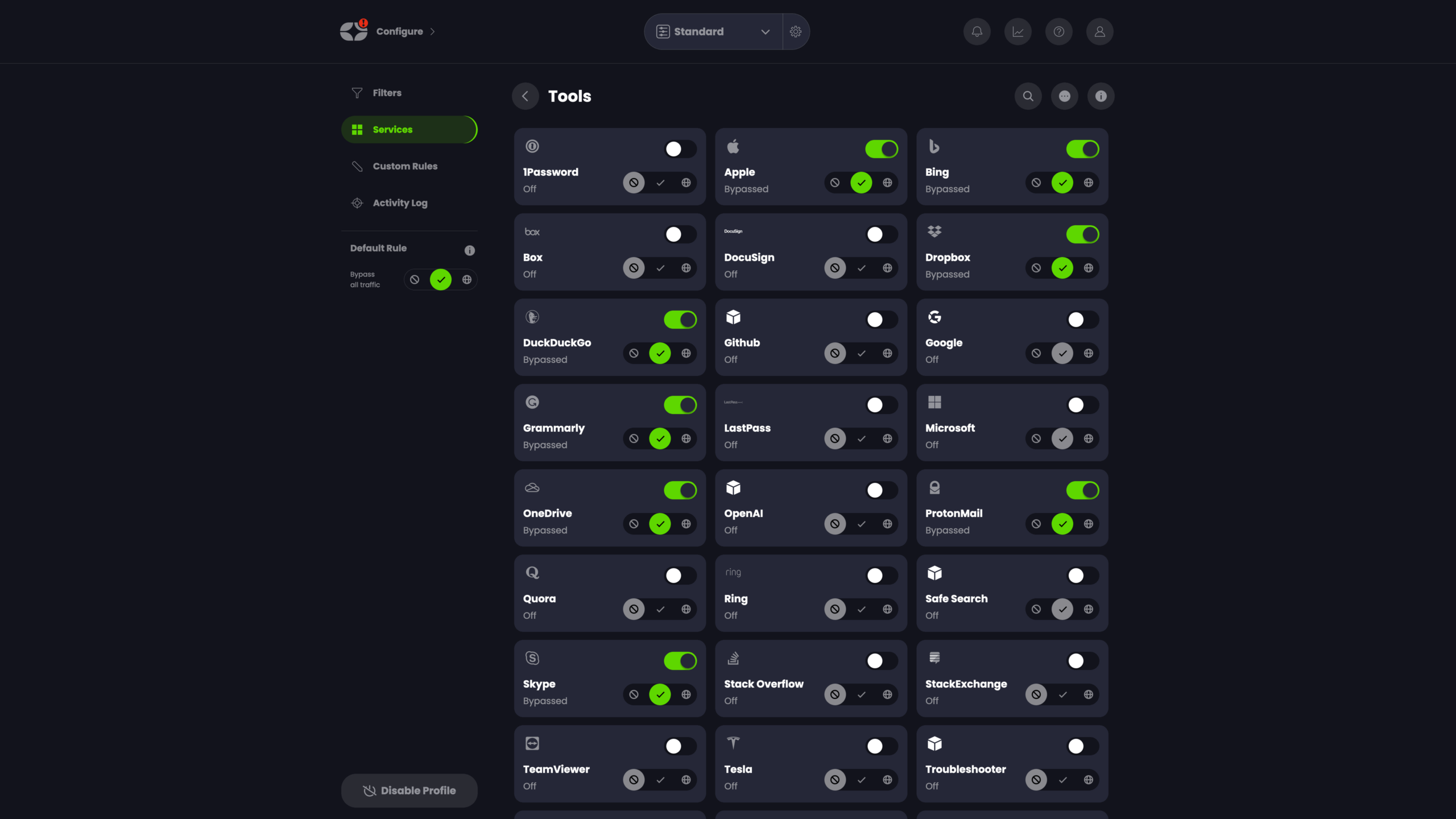Click the Configure breadcrumb link
Screen dimensions: 1456x819
pos(399,31)
